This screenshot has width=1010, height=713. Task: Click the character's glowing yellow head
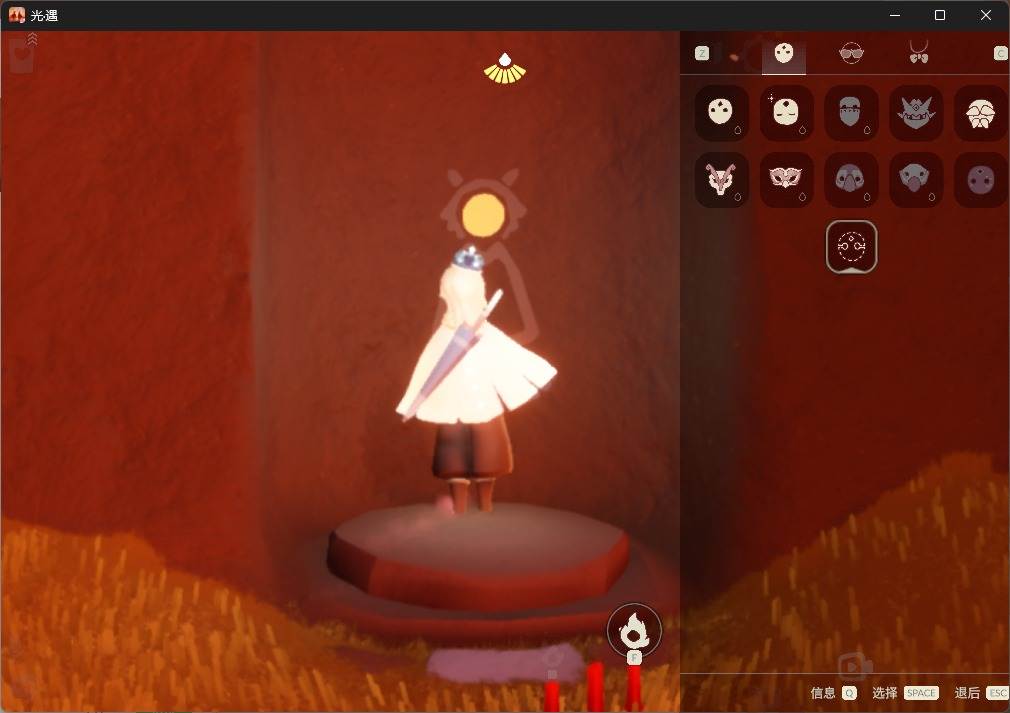tap(484, 215)
